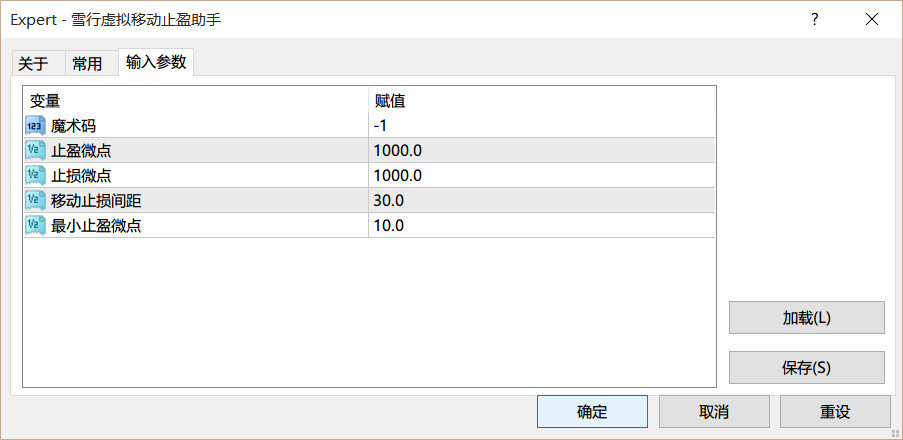Switch to the 常用 tab
This screenshot has width=903, height=440.
coord(88,64)
